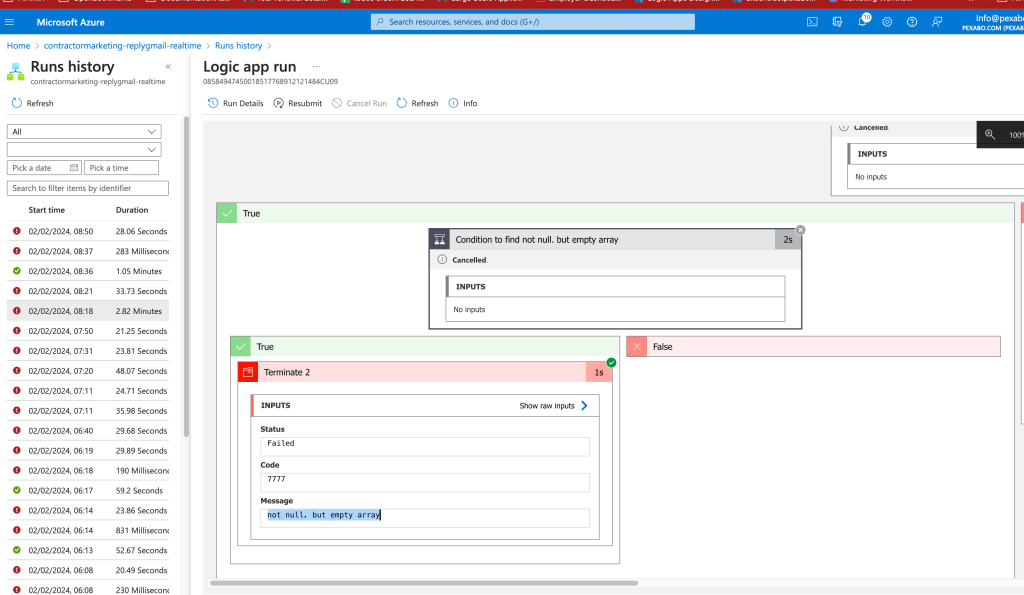Collapse 'Condition to find not null' action header
The image size is (1024, 595).
pos(615,240)
